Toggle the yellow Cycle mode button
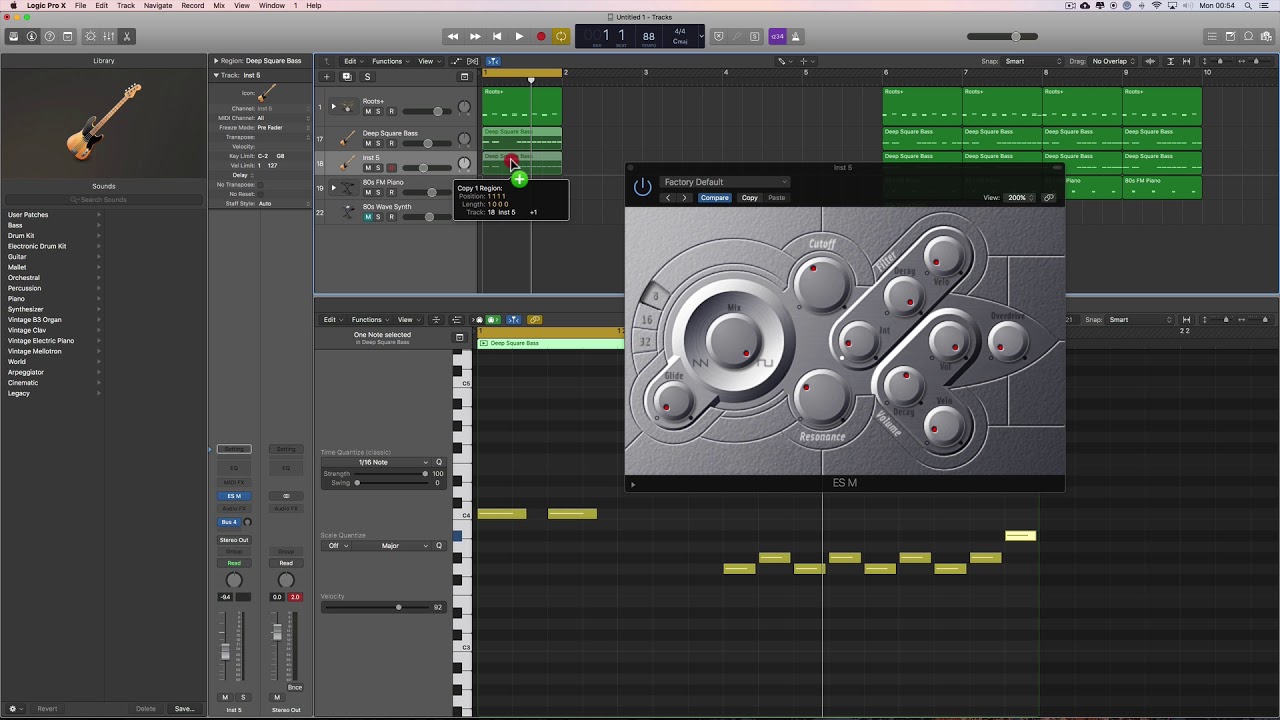The image size is (1280, 720). click(x=561, y=37)
